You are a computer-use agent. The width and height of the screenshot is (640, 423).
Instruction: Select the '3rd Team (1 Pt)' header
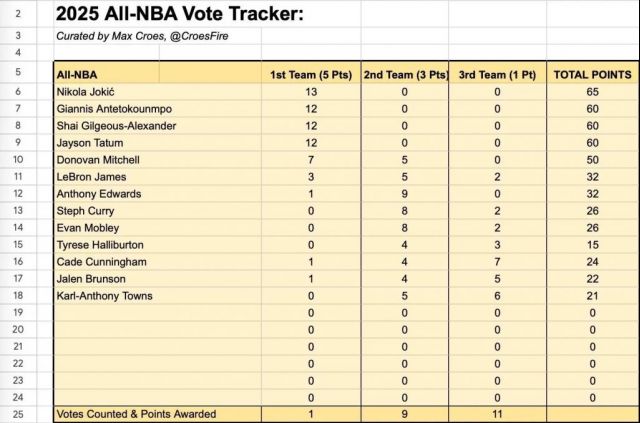click(497, 73)
